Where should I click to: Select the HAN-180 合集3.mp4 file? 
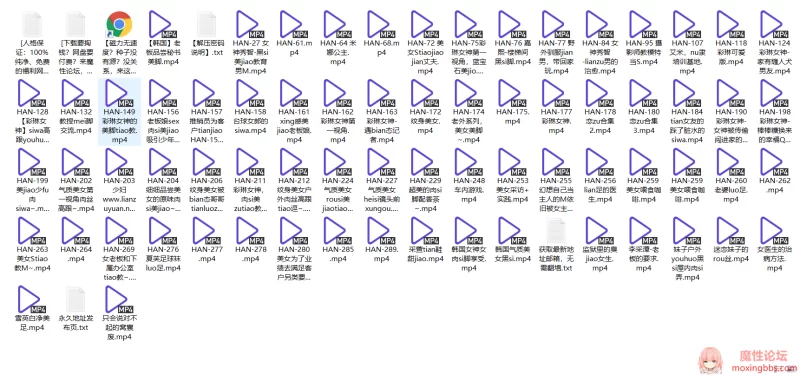(x=643, y=107)
